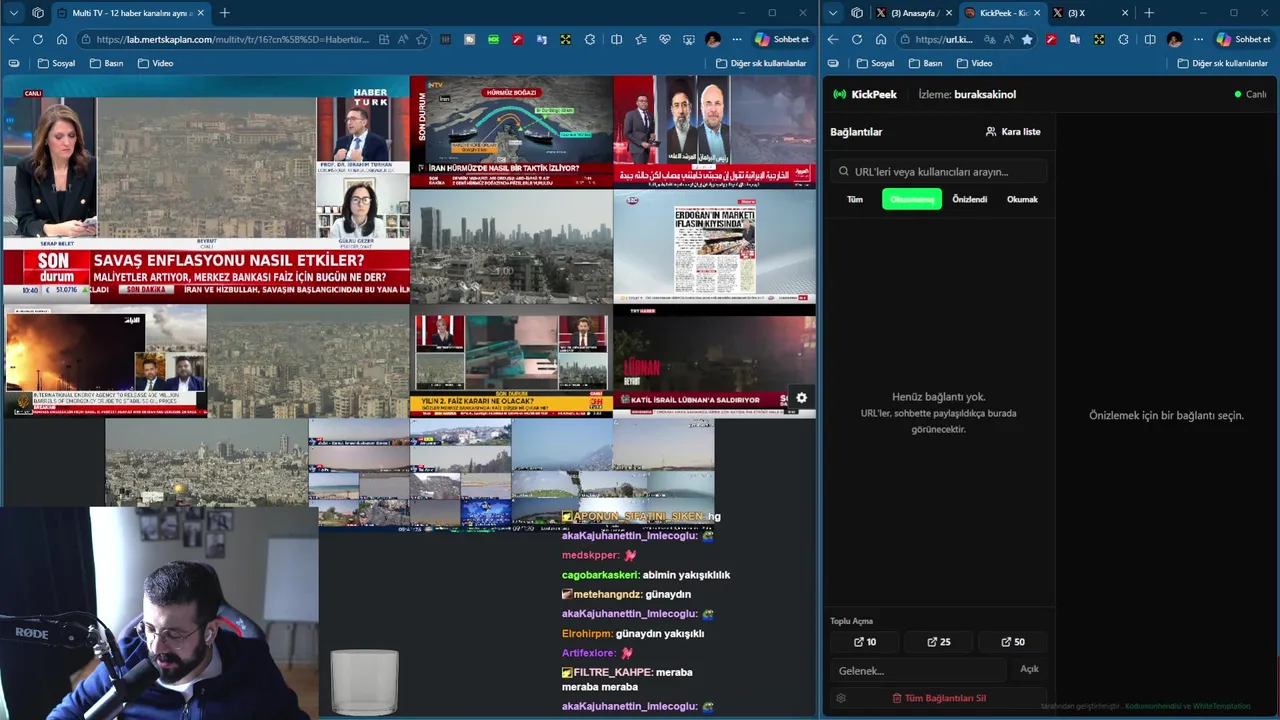1280x720 pixels.
Task: Refresh the Multi TV page
Action: [38, 39]
